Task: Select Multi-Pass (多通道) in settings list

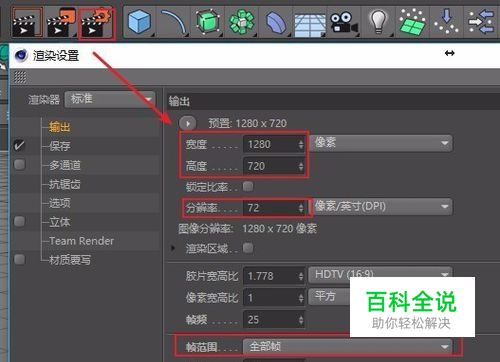Action: [x=65, y=165]
